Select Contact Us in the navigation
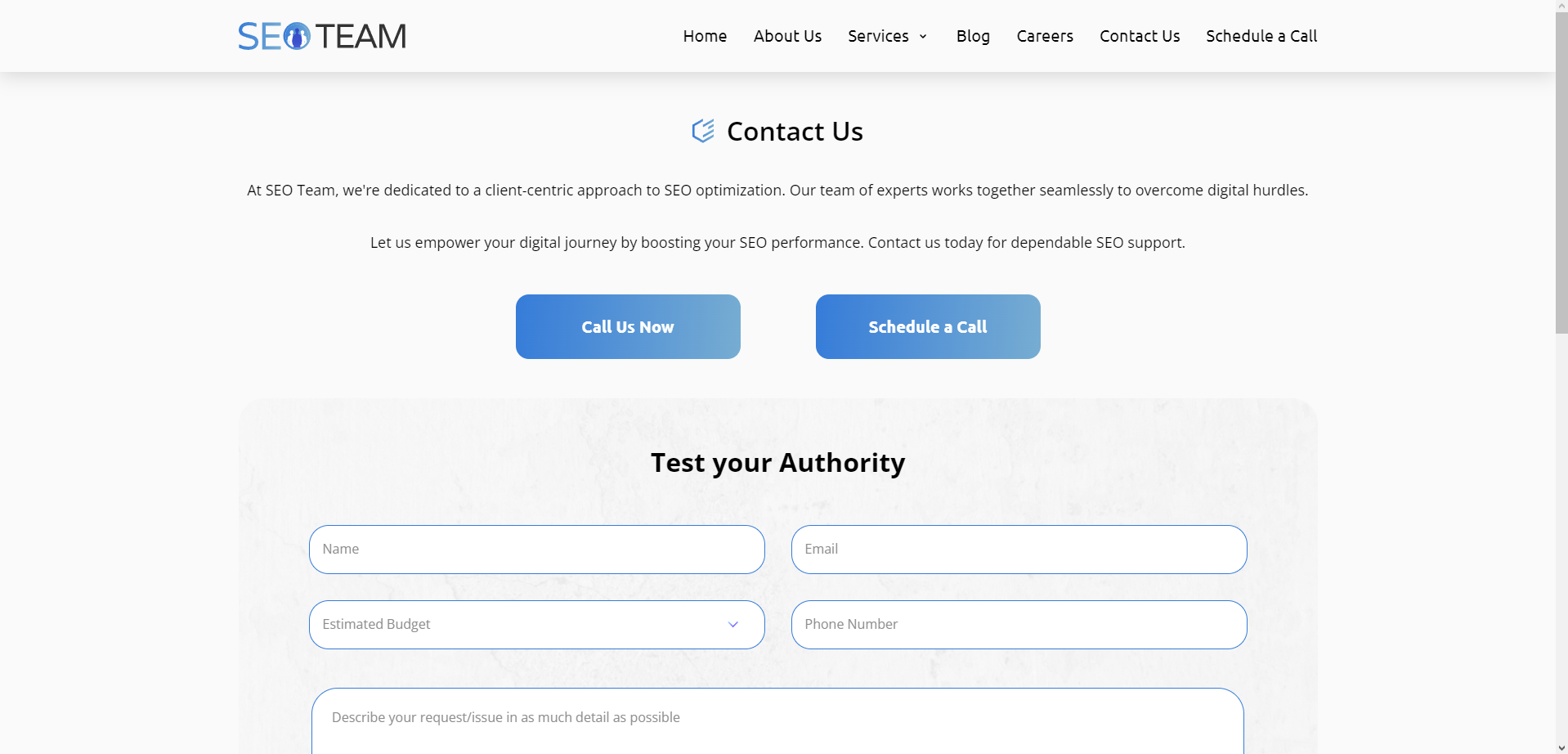This screenshot has width=1568, height=754. click(x=1140, y=36)
